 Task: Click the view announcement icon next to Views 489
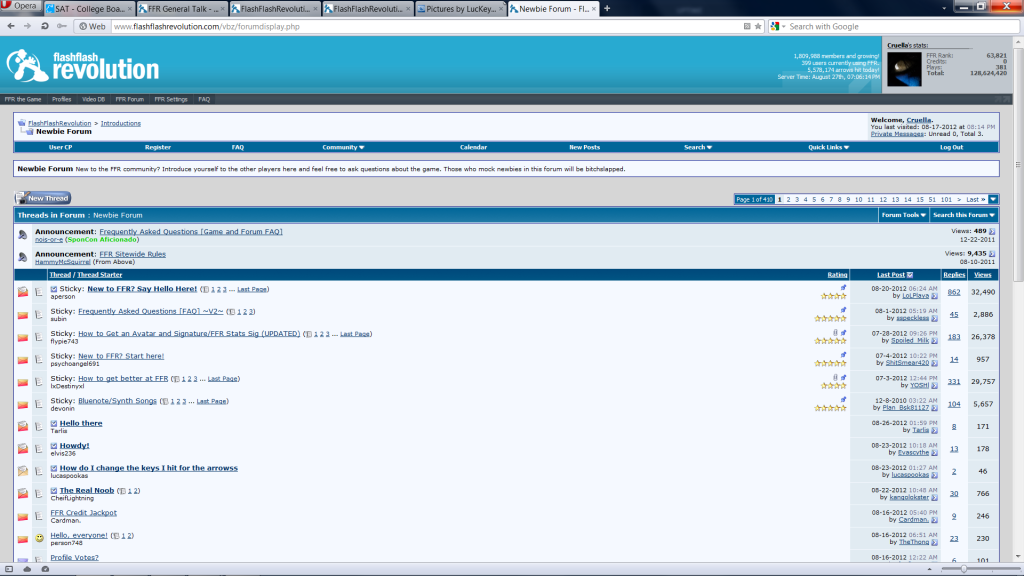tap(992, 231)
